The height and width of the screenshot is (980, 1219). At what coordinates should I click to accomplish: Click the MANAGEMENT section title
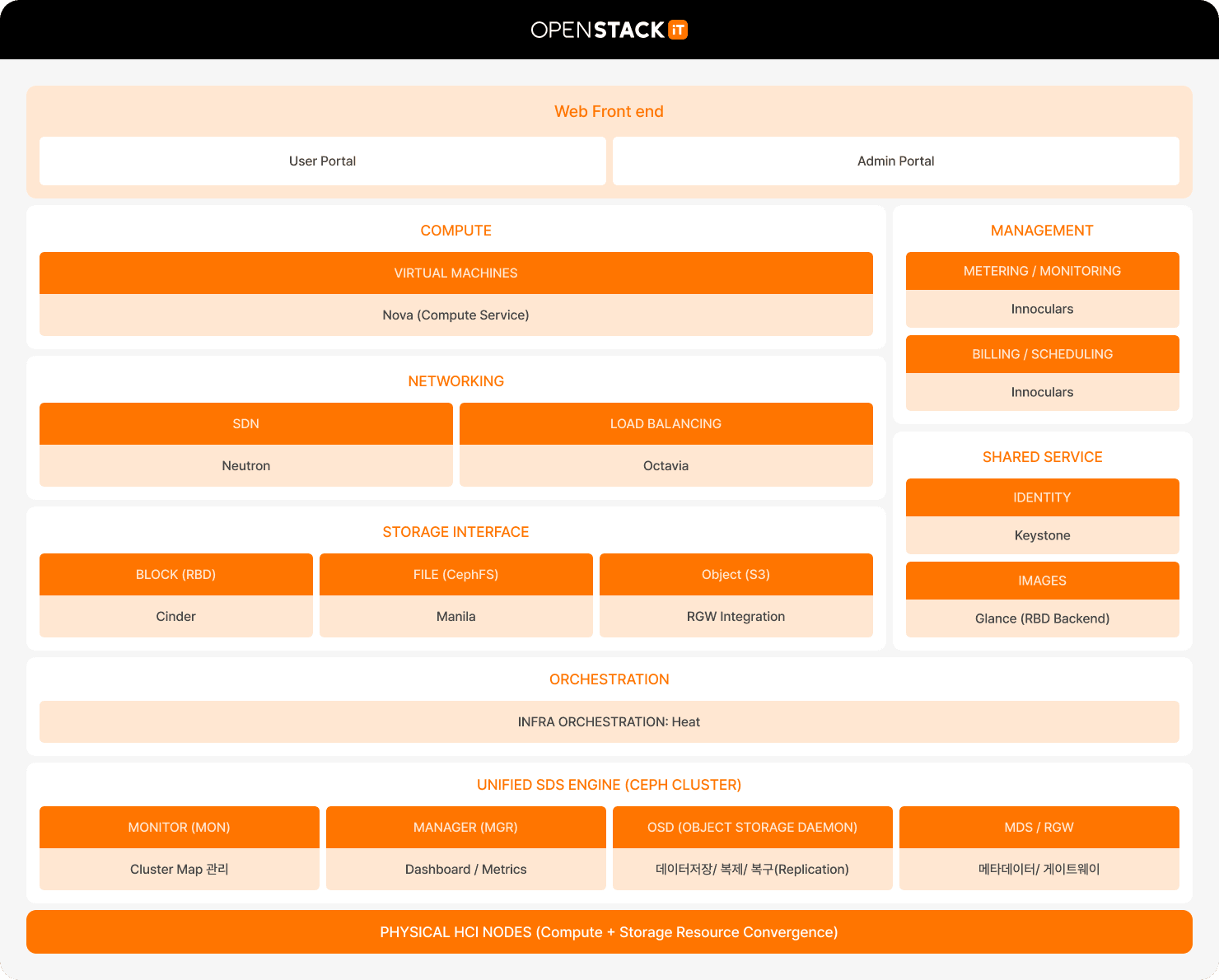tap(1043, 231)
